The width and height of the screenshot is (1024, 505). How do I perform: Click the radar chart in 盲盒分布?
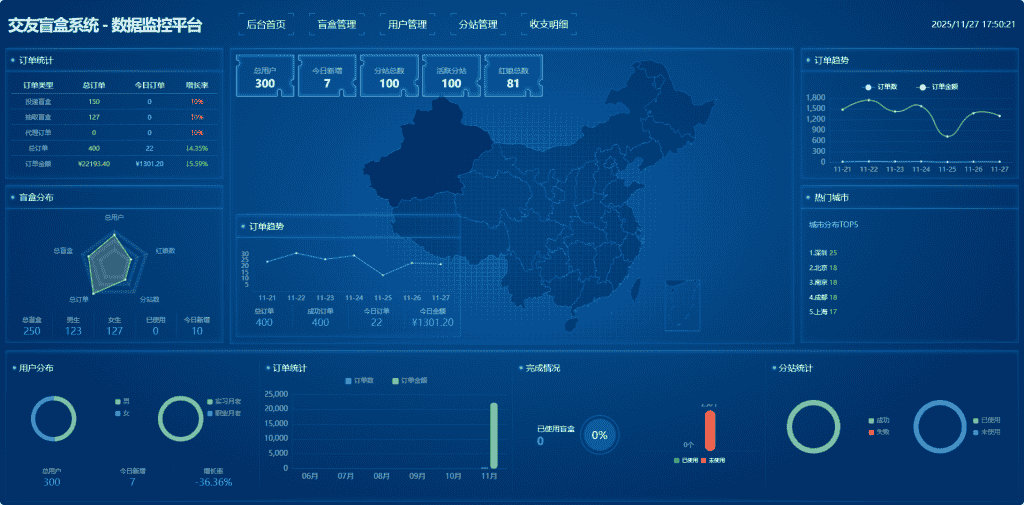(x=114, y=263)
